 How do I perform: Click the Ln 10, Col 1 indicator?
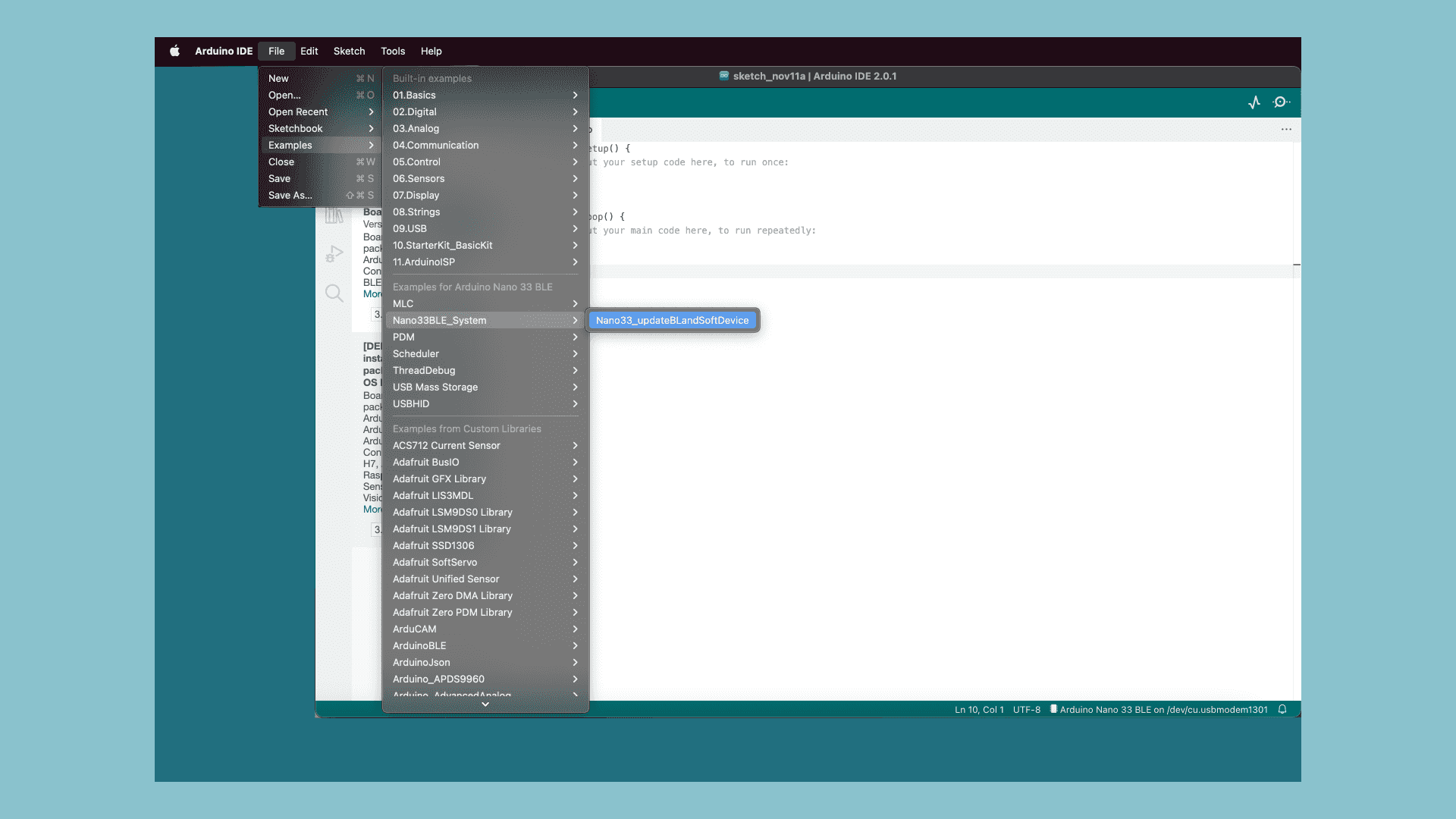pos(978,710)
